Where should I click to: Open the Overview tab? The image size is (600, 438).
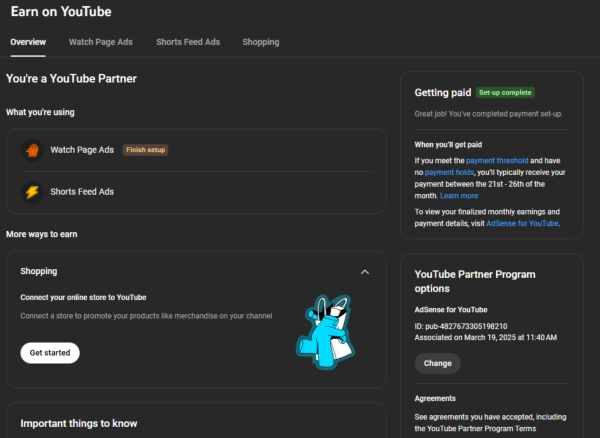28,42
